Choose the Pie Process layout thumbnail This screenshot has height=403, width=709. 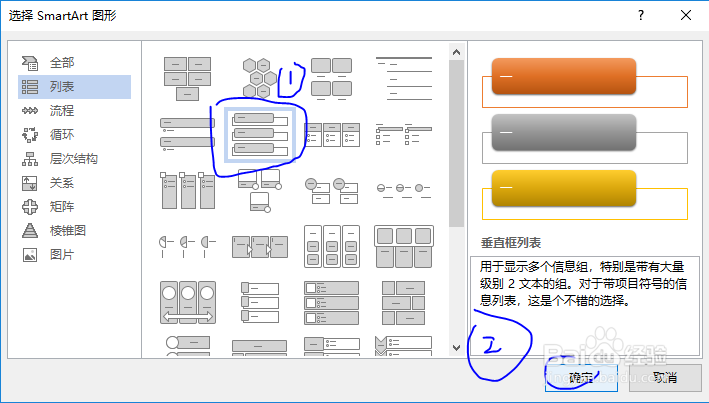point(187,247)
